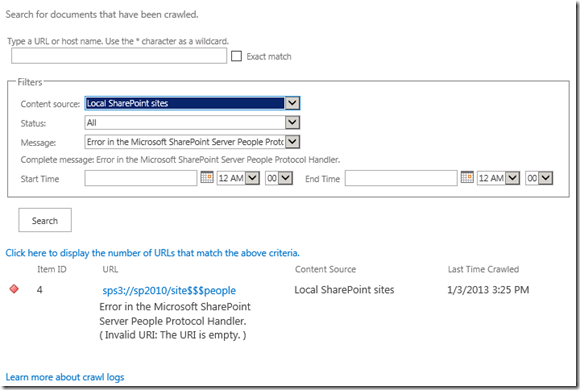This screenshot has width=580, height=390.
Task: Open the Start Time hour dropdown
Action: (x=238, y=178)
